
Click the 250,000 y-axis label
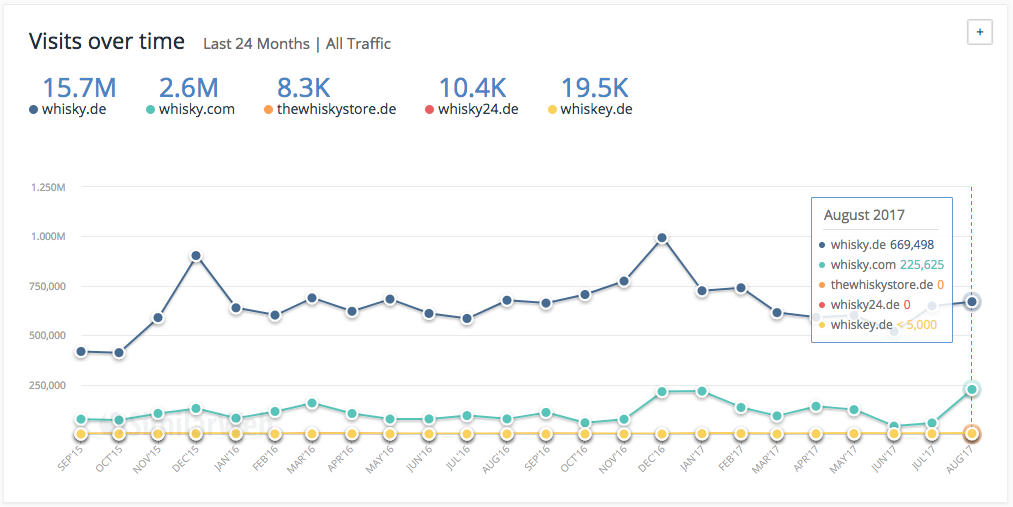click(x=48, y=386)
